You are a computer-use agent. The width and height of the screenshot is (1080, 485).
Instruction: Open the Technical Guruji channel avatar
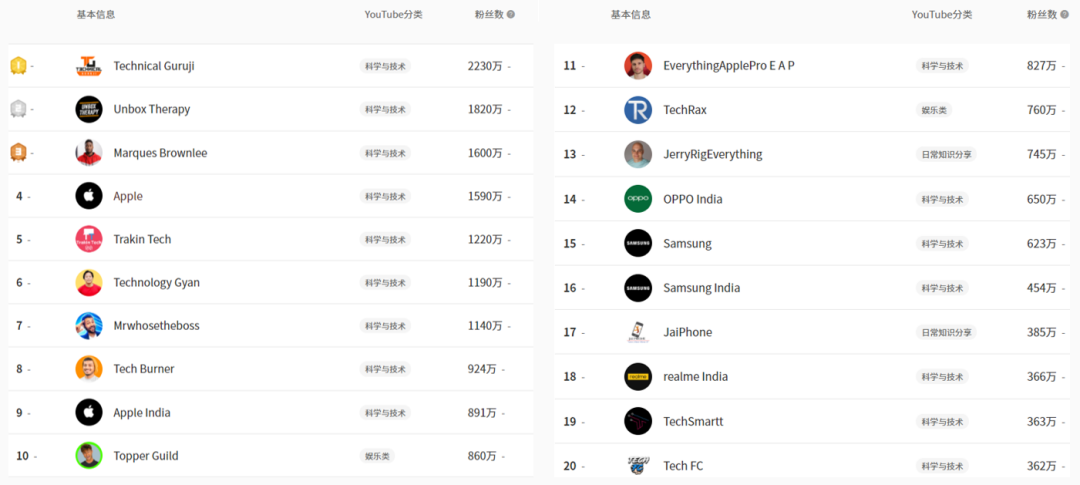click(x=89, y=66)
